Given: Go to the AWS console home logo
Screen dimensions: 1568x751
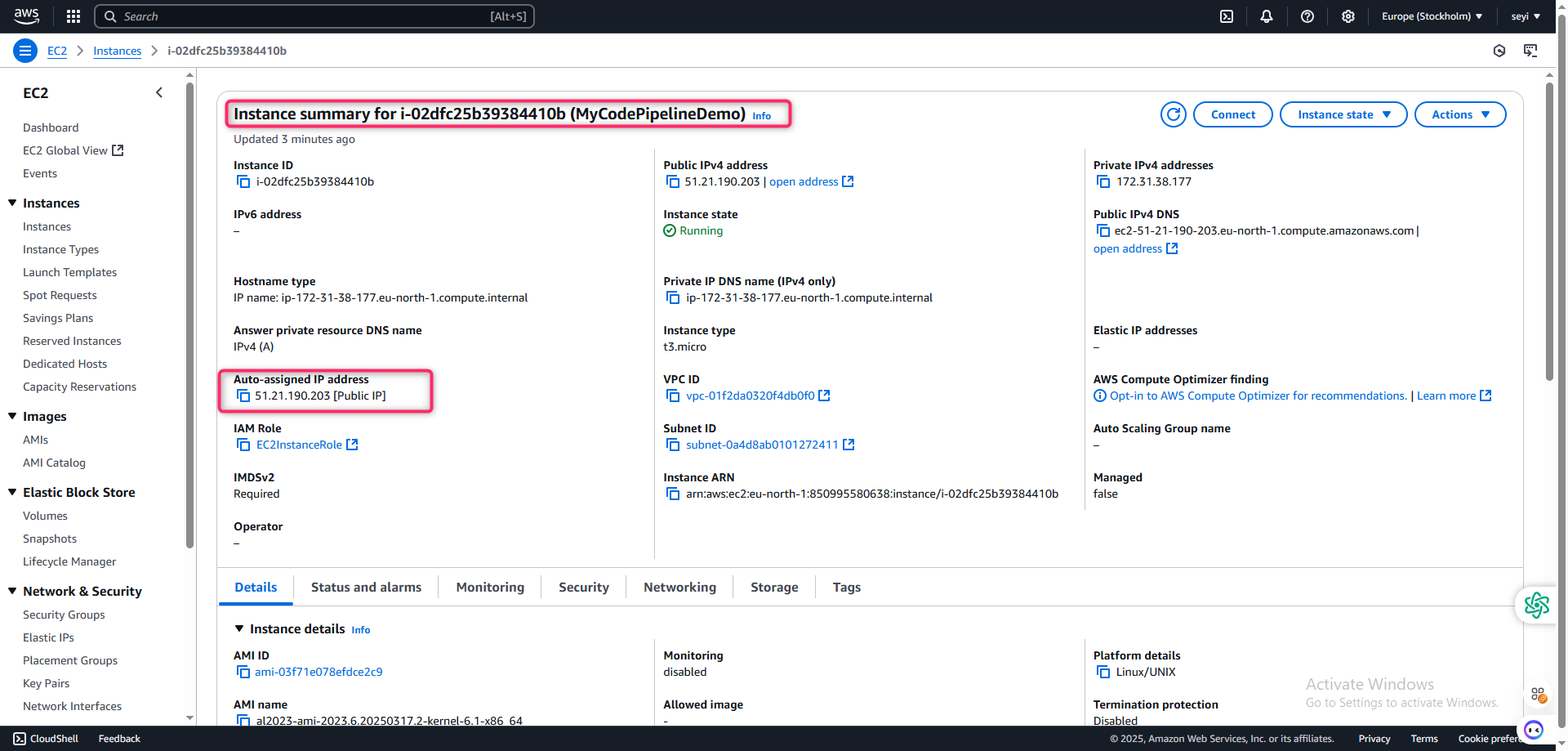Looking at the screenshot, I should click(27, 16).
